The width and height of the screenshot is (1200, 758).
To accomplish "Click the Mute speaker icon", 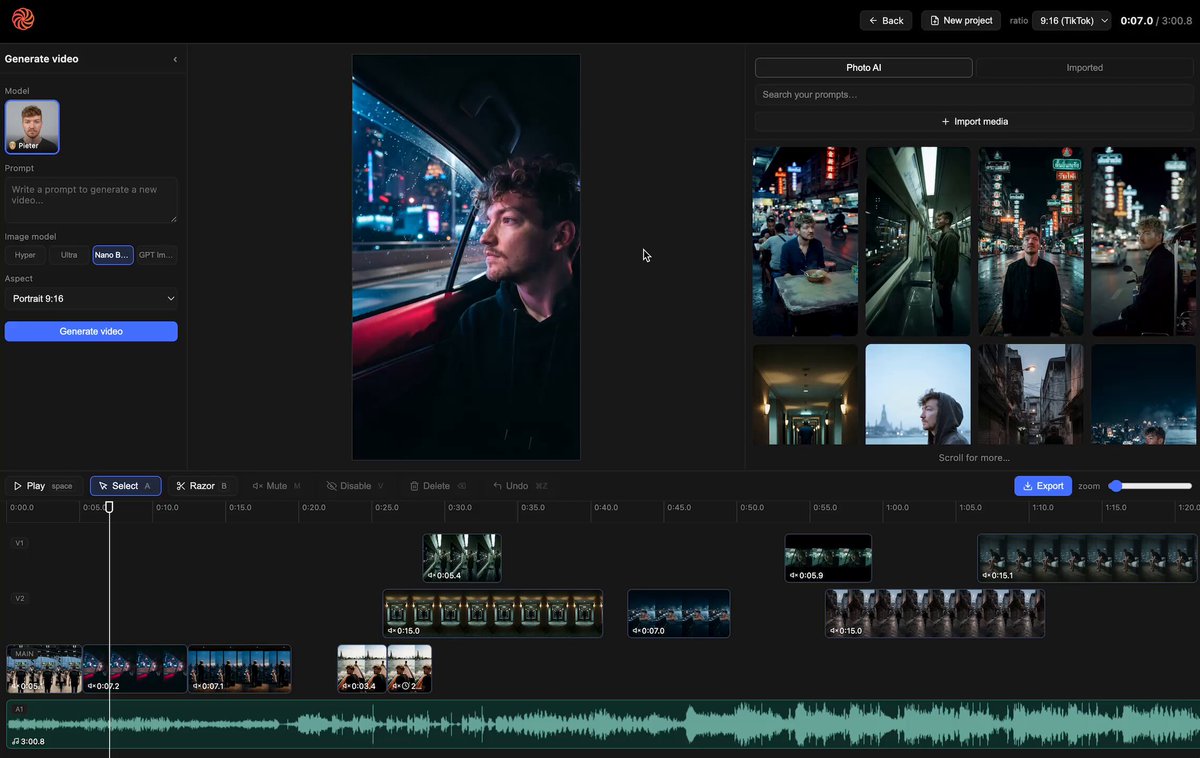I will point(258,486).
